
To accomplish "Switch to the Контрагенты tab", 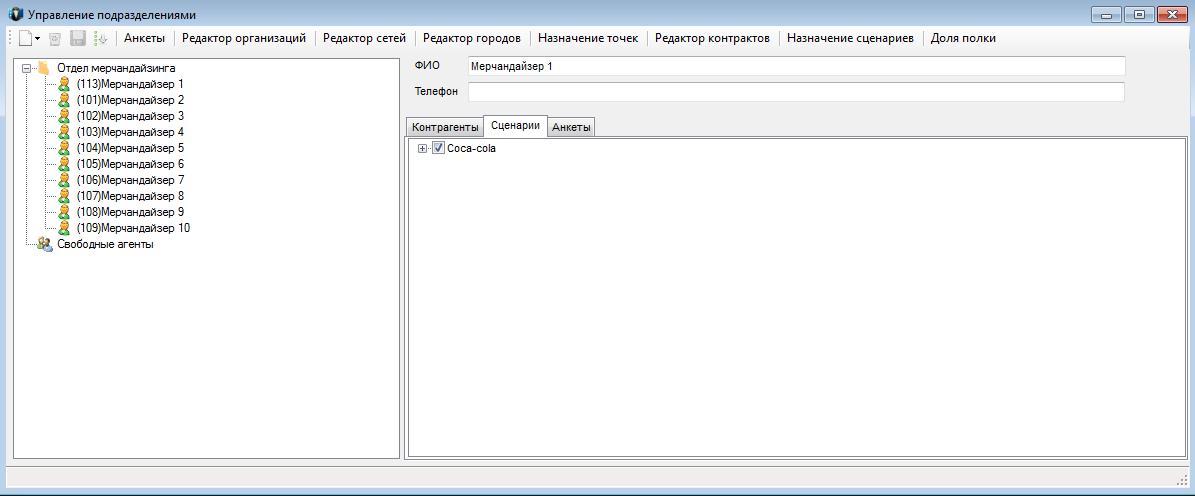I will tap(445, 127).
